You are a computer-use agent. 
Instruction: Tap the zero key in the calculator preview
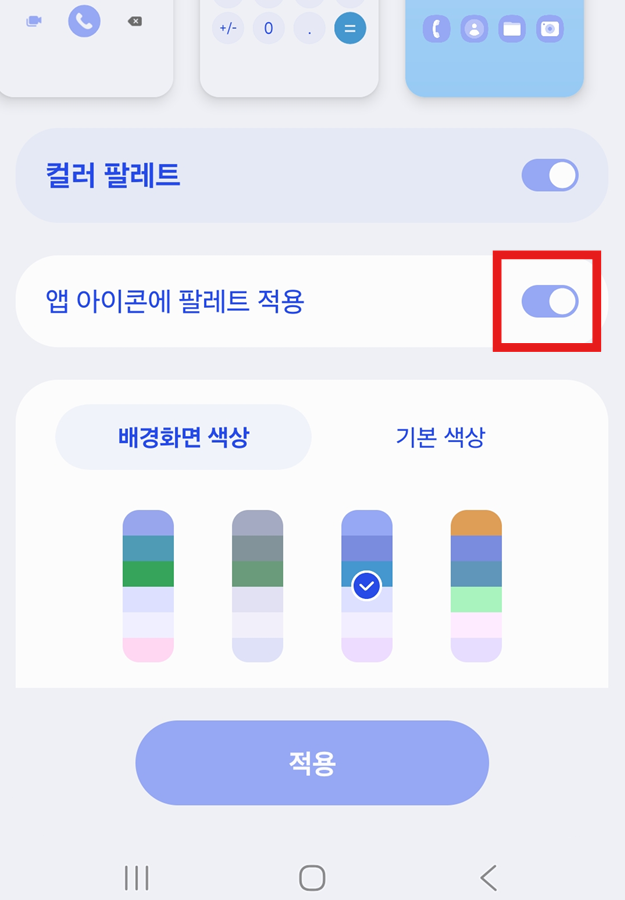[x=269, y=29]
